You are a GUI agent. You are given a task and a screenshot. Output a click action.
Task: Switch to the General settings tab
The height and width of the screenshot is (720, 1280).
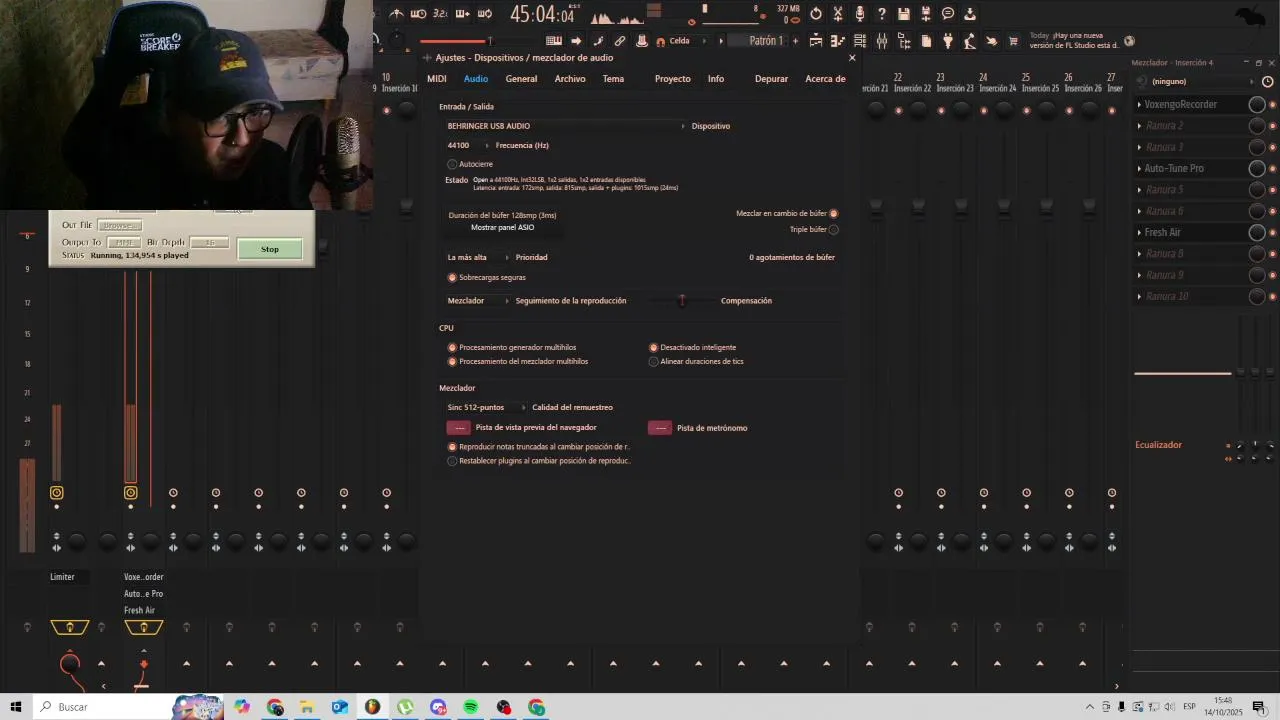point(521,79)
